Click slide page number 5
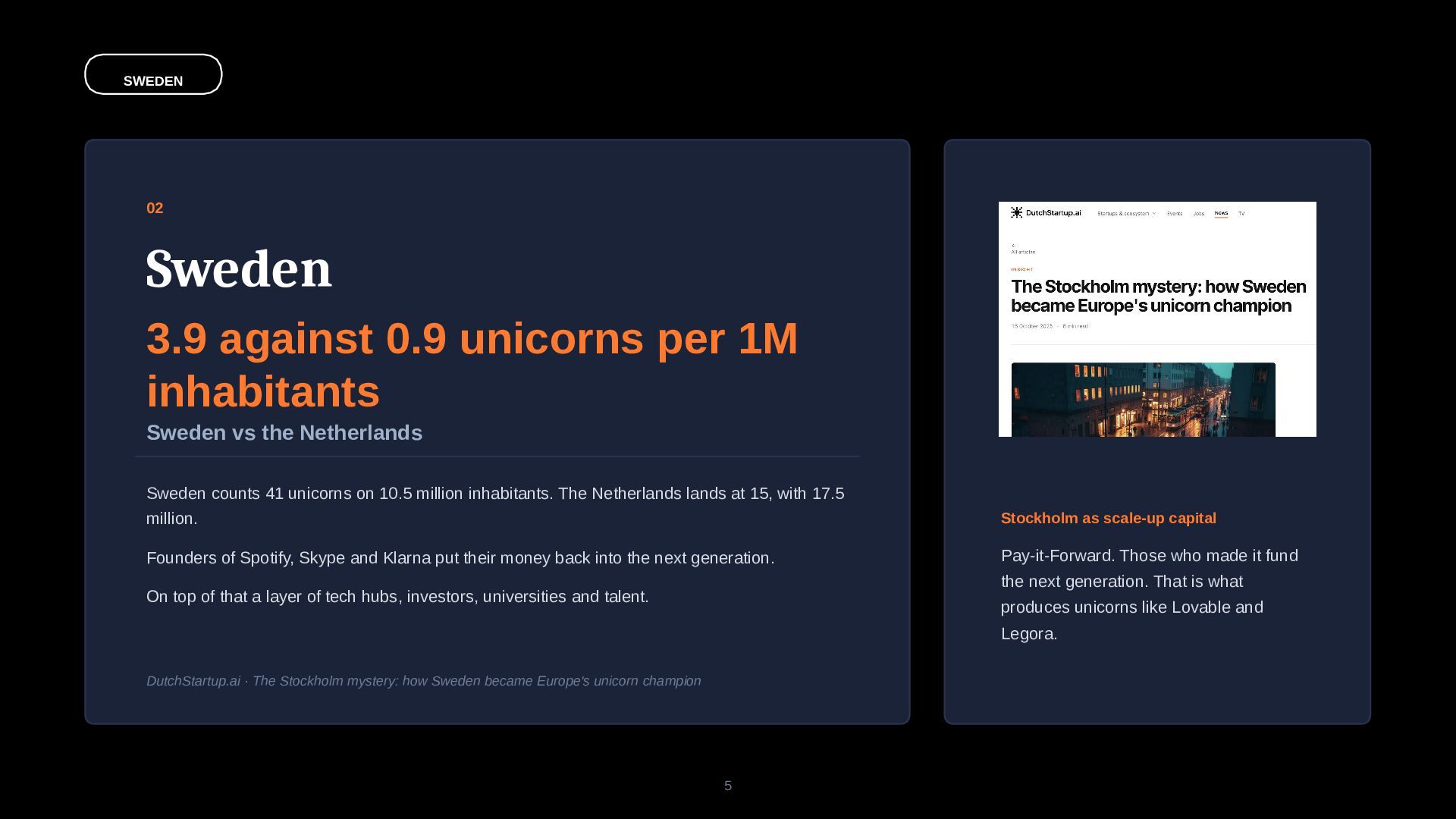 [x=728, y=786]
